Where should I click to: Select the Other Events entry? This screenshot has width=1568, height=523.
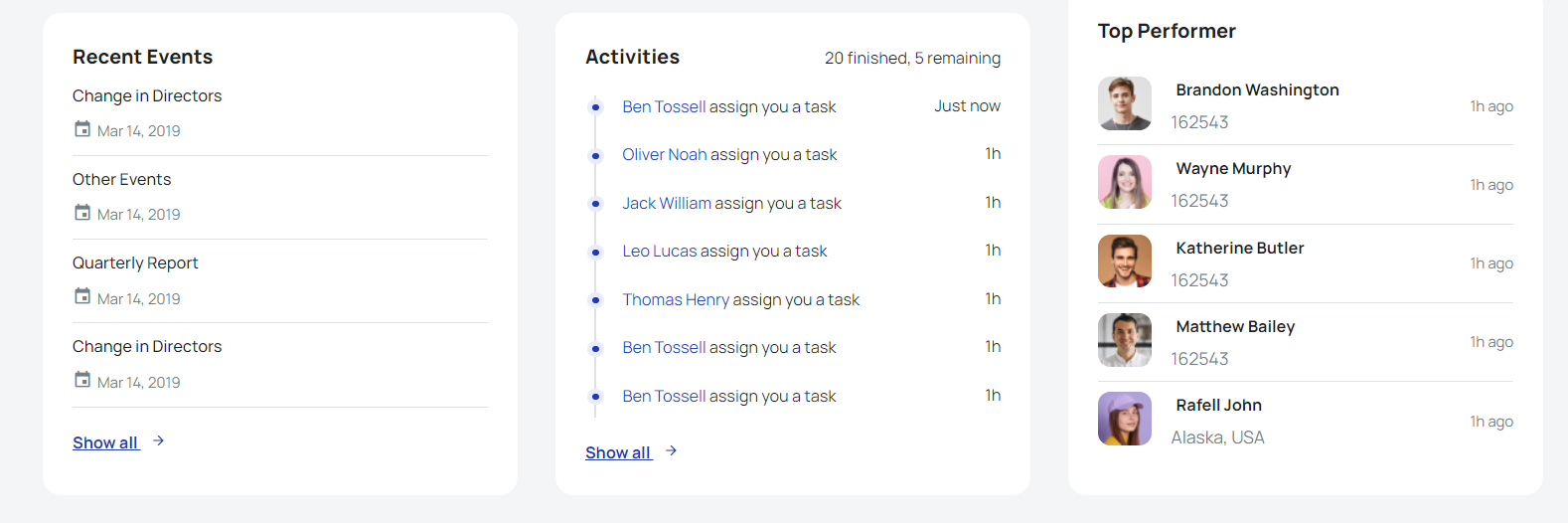(121, 179)
